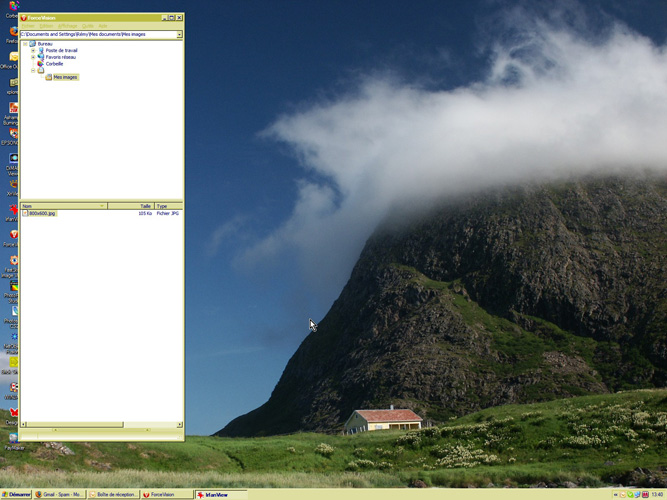Open the Affichage menu
Image resolution: width=667 pixels, height=500 pixels.
click(x=67, y=26)
